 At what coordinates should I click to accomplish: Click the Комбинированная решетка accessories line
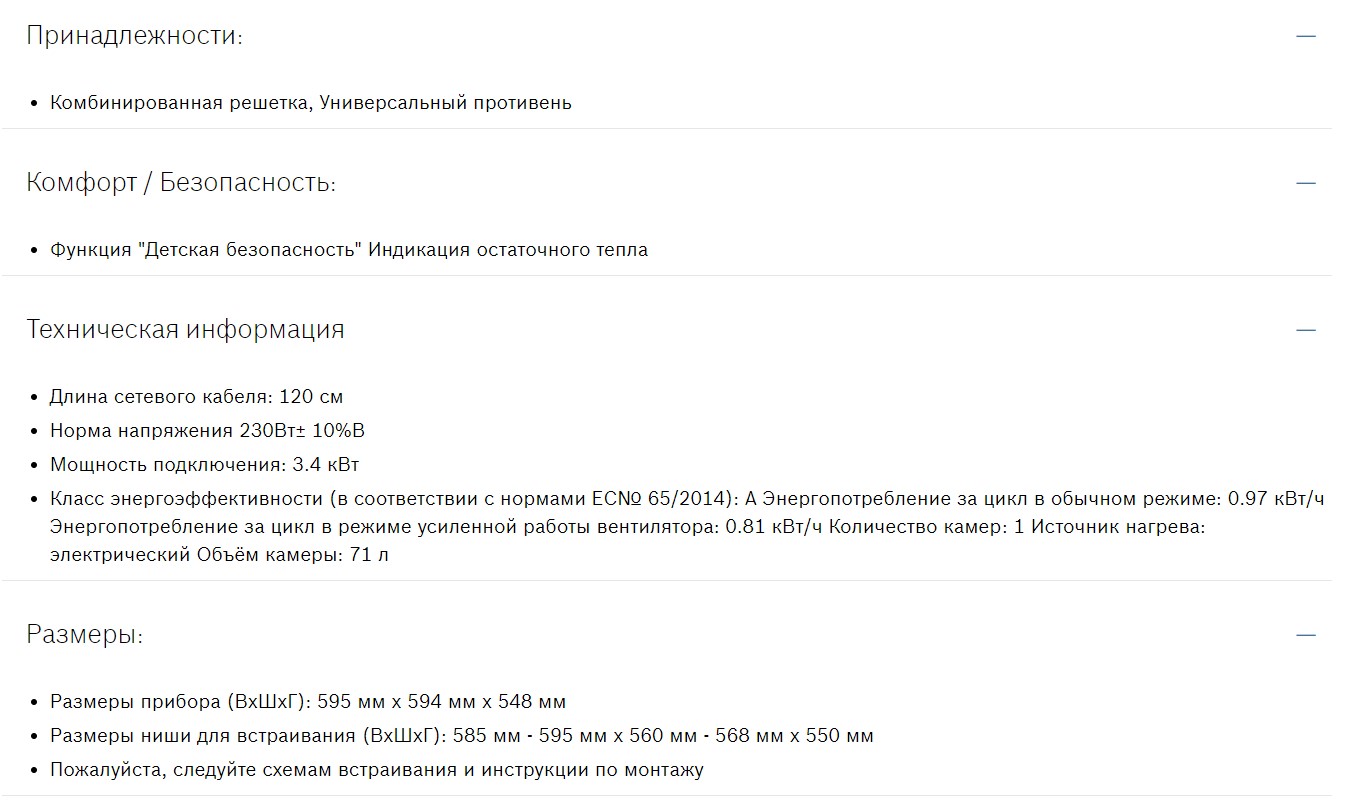310,102
